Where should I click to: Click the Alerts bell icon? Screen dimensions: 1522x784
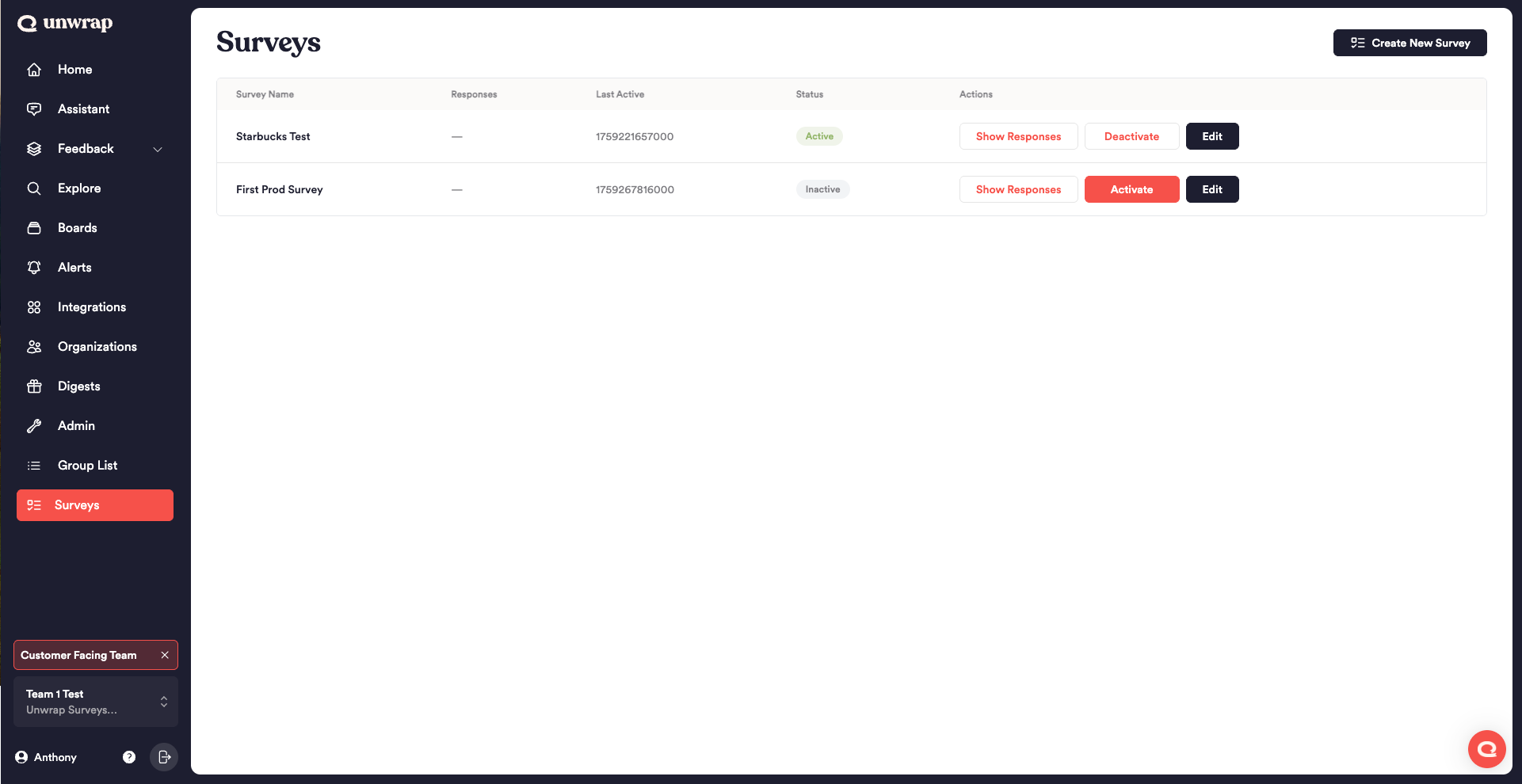pyautogui.click(x=34, y=268)
